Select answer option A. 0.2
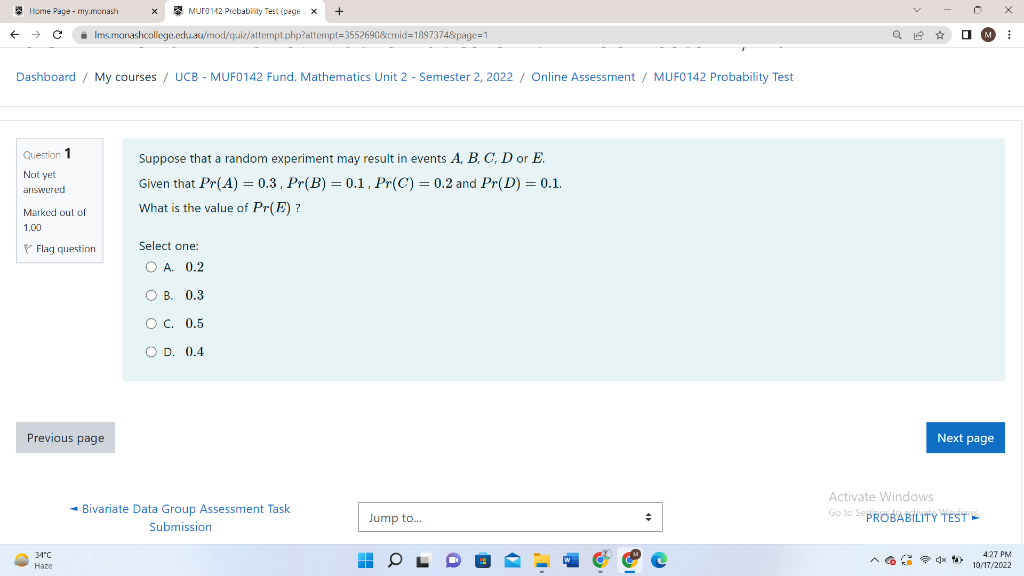This screenshot has height=576, width=1024. 152,267
